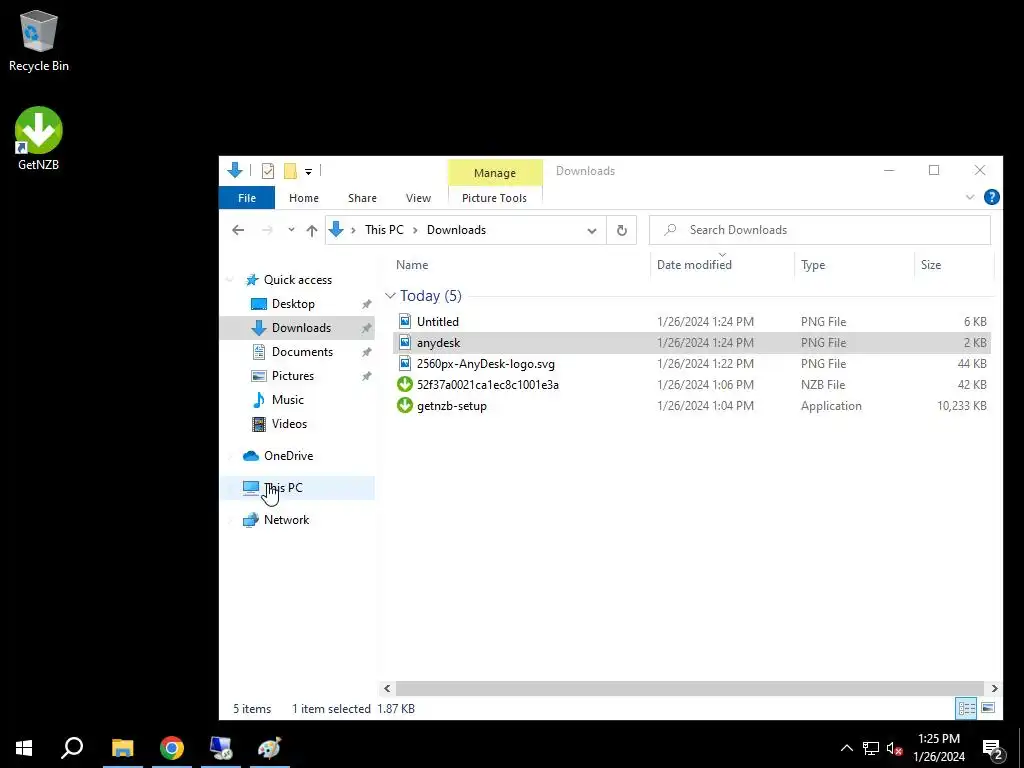
Task: Switch to the Share ribbon tab
Action: click(x=362, y=198)
